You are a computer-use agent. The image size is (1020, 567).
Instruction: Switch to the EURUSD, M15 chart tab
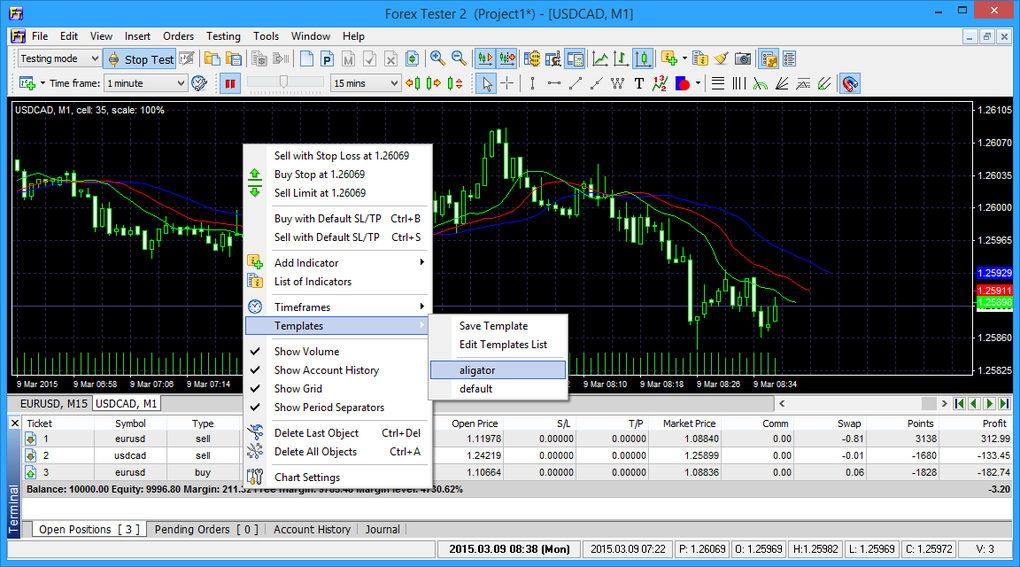click(53, 404)
